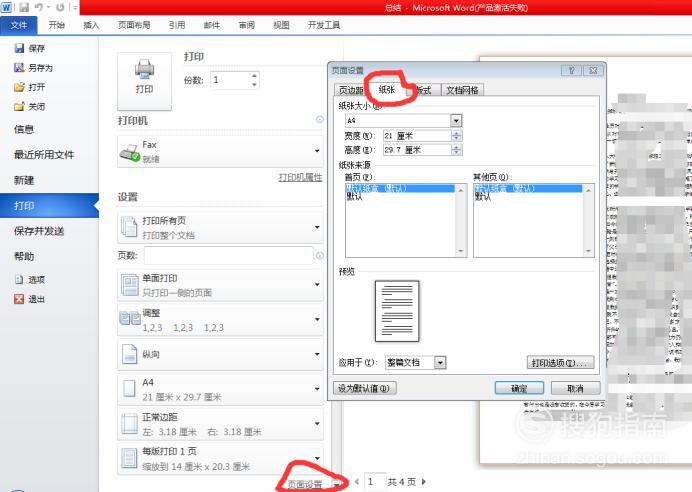This screenshot has height=492, width=692.
Task: Click the Close document icon
Action: [19, 106]
